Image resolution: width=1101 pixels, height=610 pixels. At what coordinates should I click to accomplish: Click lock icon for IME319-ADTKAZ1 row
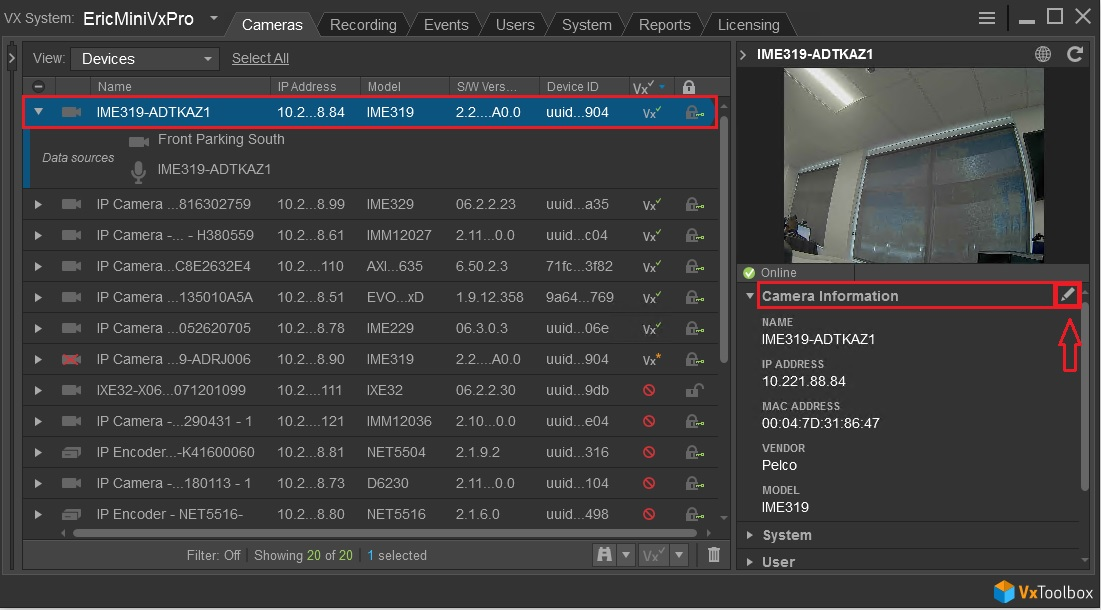click(694, 112)
